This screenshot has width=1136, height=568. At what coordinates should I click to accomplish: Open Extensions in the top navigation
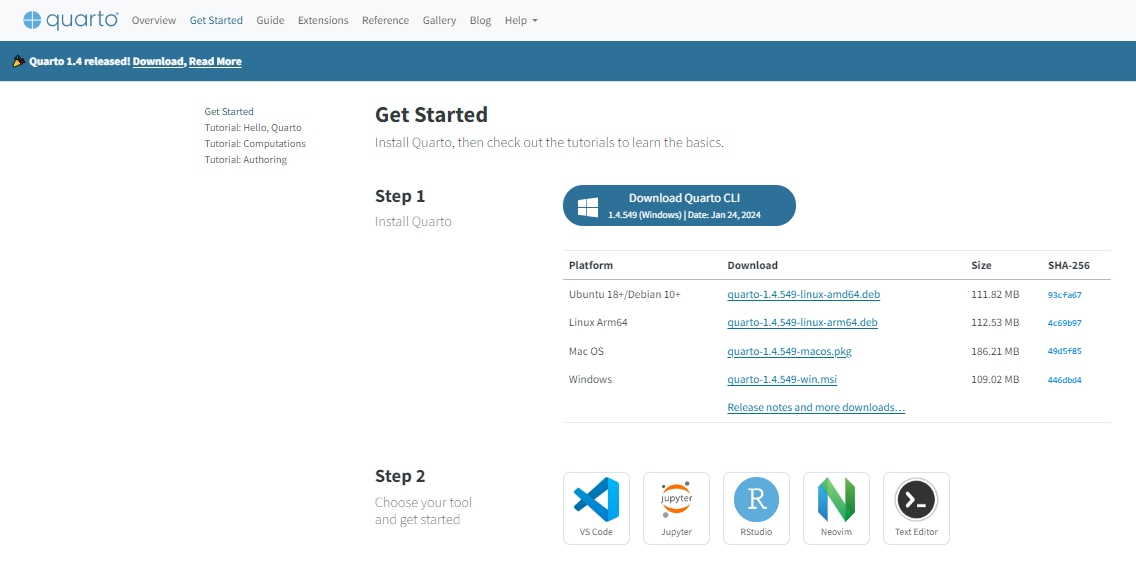click(x=323, y=20)
